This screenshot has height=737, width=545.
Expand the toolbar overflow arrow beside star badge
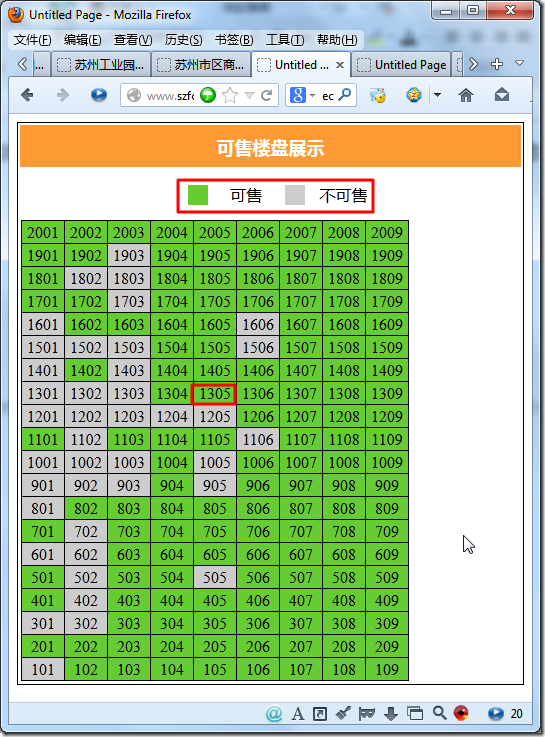437,95
